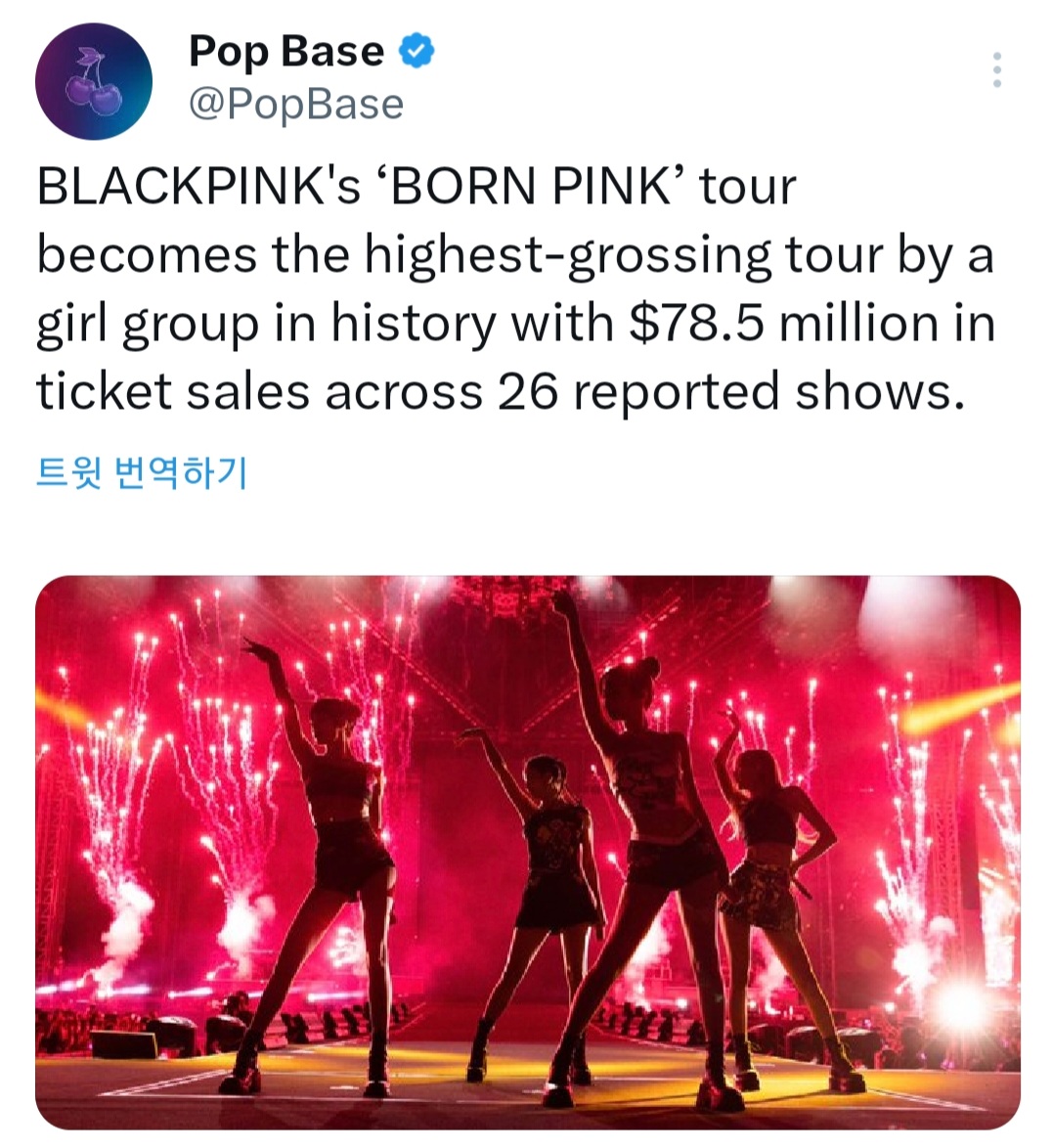The image size is (1052, 1148).
Task: Click 'BORN PINK' text in tweet
Action: [531, 186]
